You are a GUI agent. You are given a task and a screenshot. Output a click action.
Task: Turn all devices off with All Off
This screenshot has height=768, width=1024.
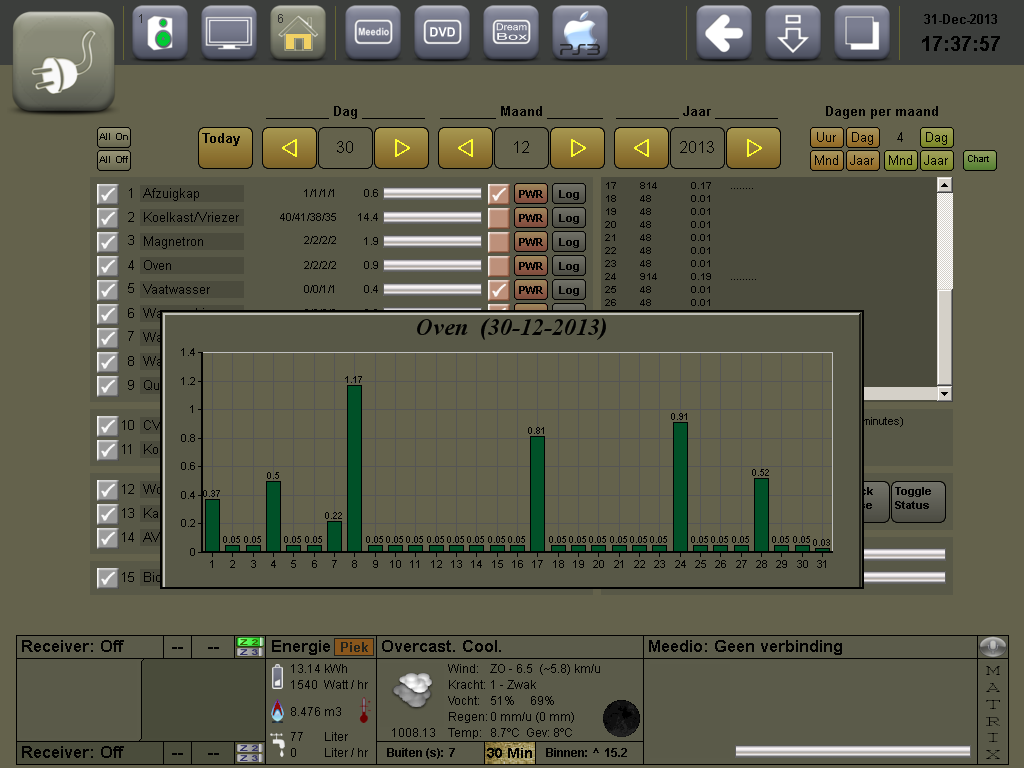click(114, 160)
